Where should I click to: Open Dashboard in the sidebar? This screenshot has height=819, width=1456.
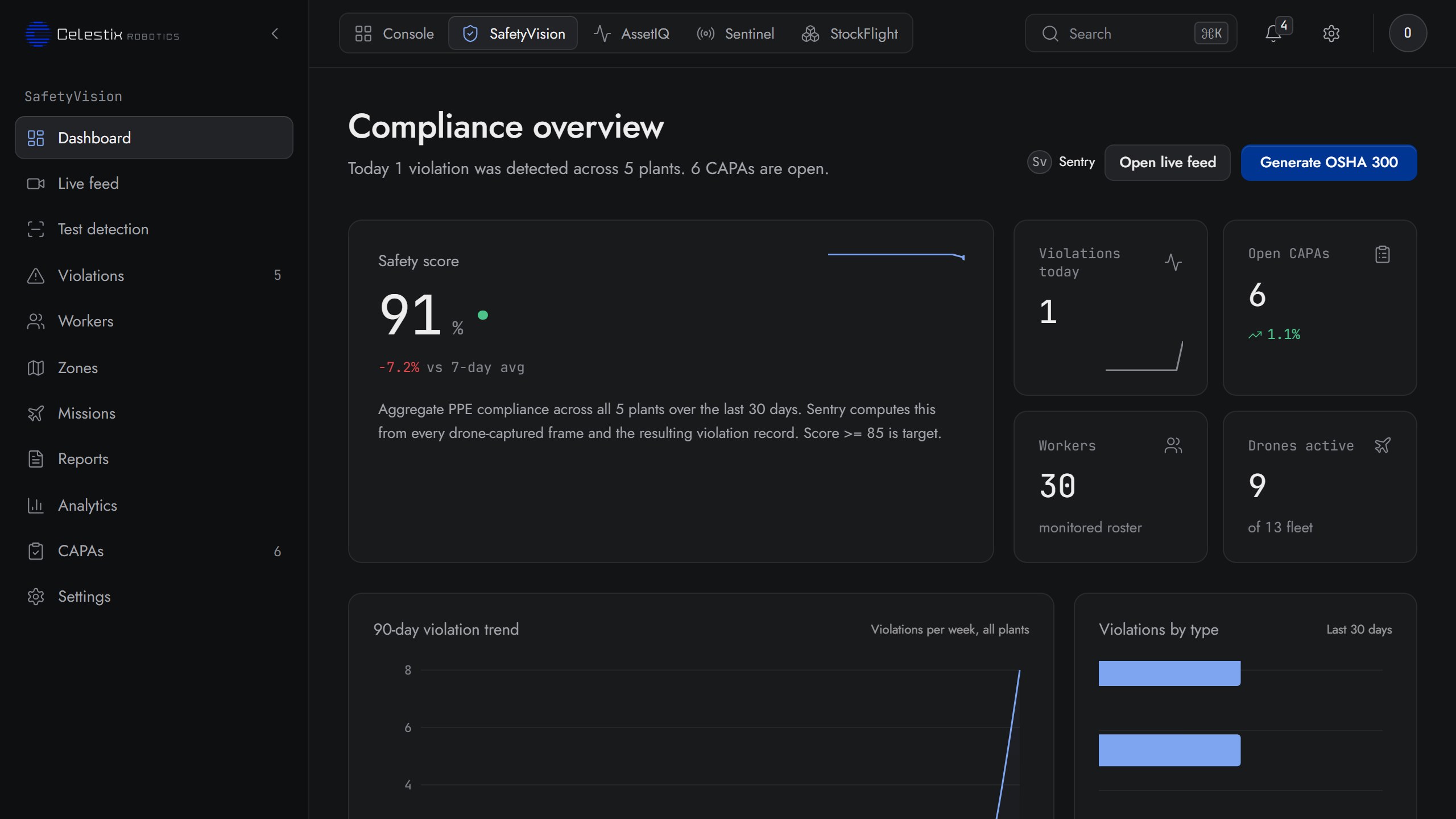[154, 138]
